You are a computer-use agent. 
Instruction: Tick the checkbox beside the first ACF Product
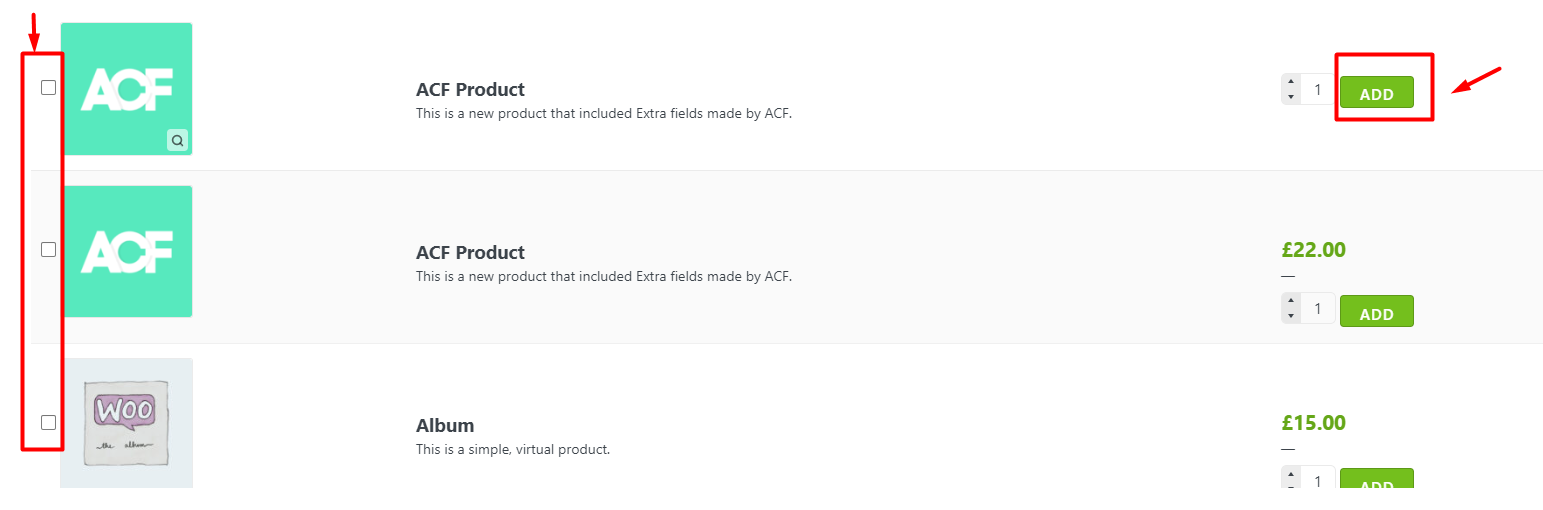[48, 87]
